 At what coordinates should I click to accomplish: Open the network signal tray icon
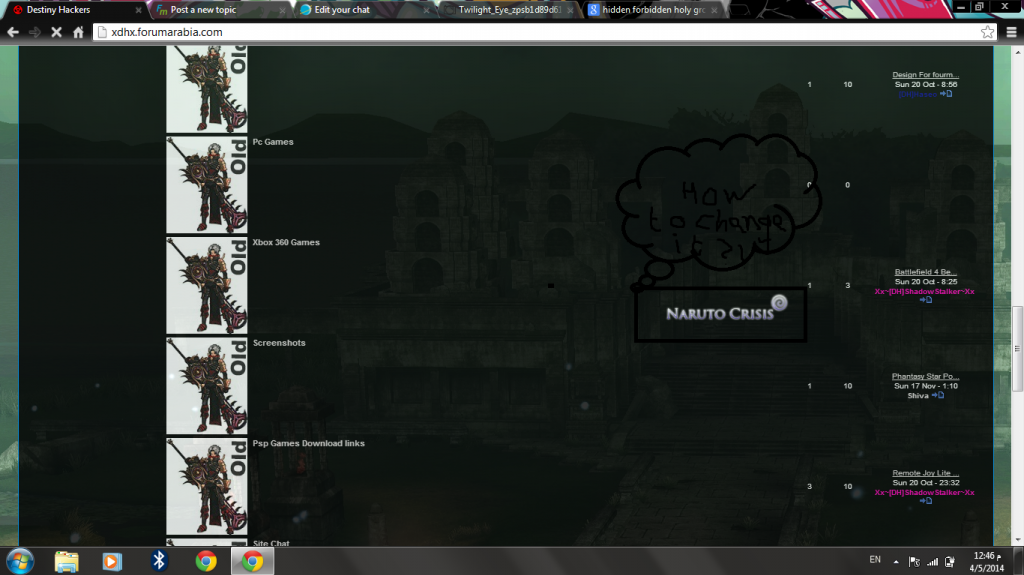pyautogui.click(x=933, y=561)
